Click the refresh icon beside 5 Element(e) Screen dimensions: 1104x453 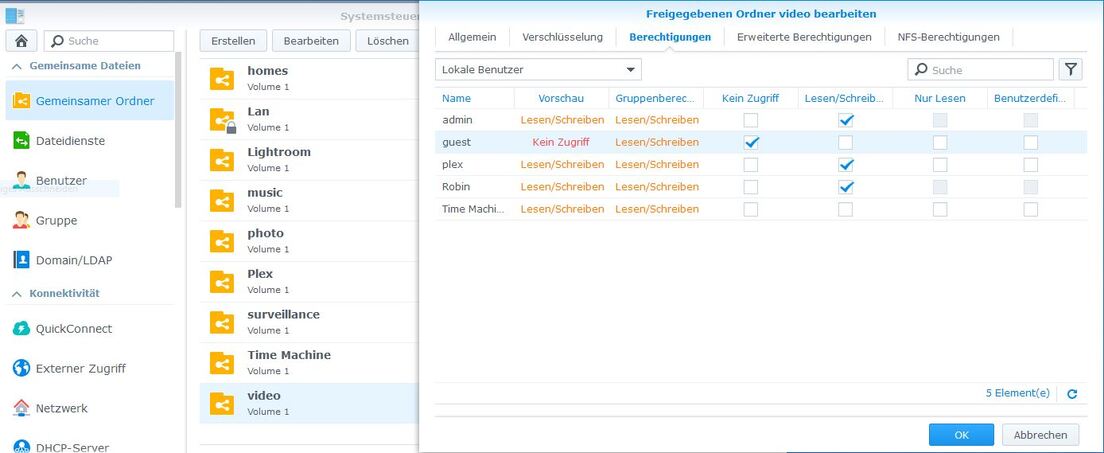[1072, 395]
